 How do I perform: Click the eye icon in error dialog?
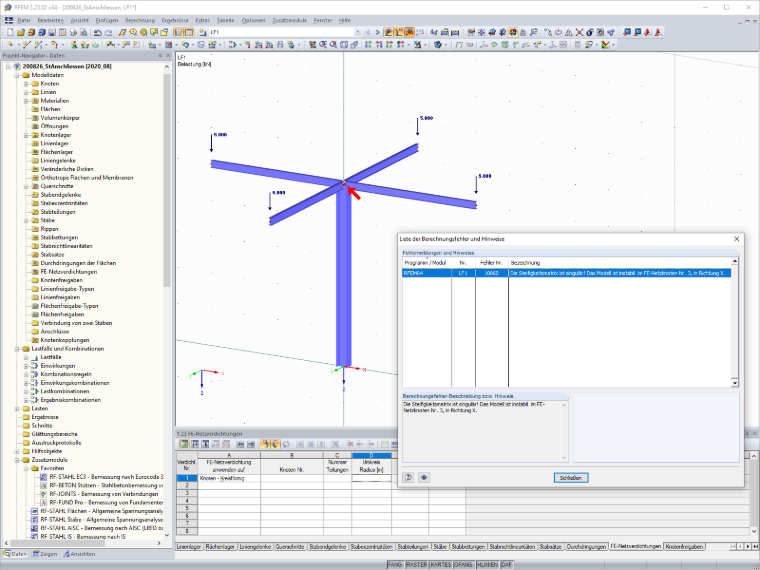point(424,477)
